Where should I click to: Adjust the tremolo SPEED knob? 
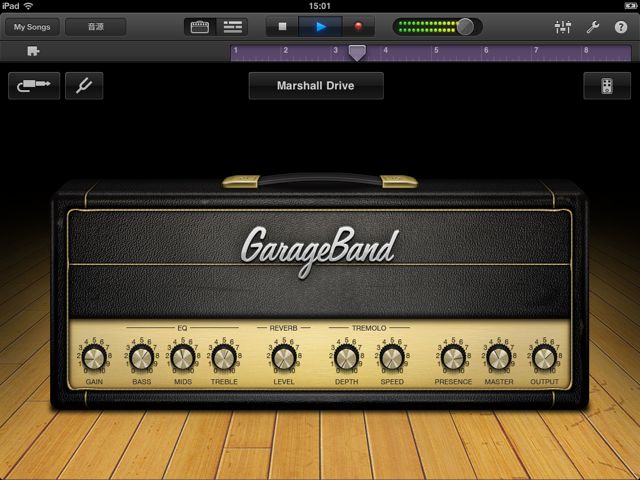point(392,358)
